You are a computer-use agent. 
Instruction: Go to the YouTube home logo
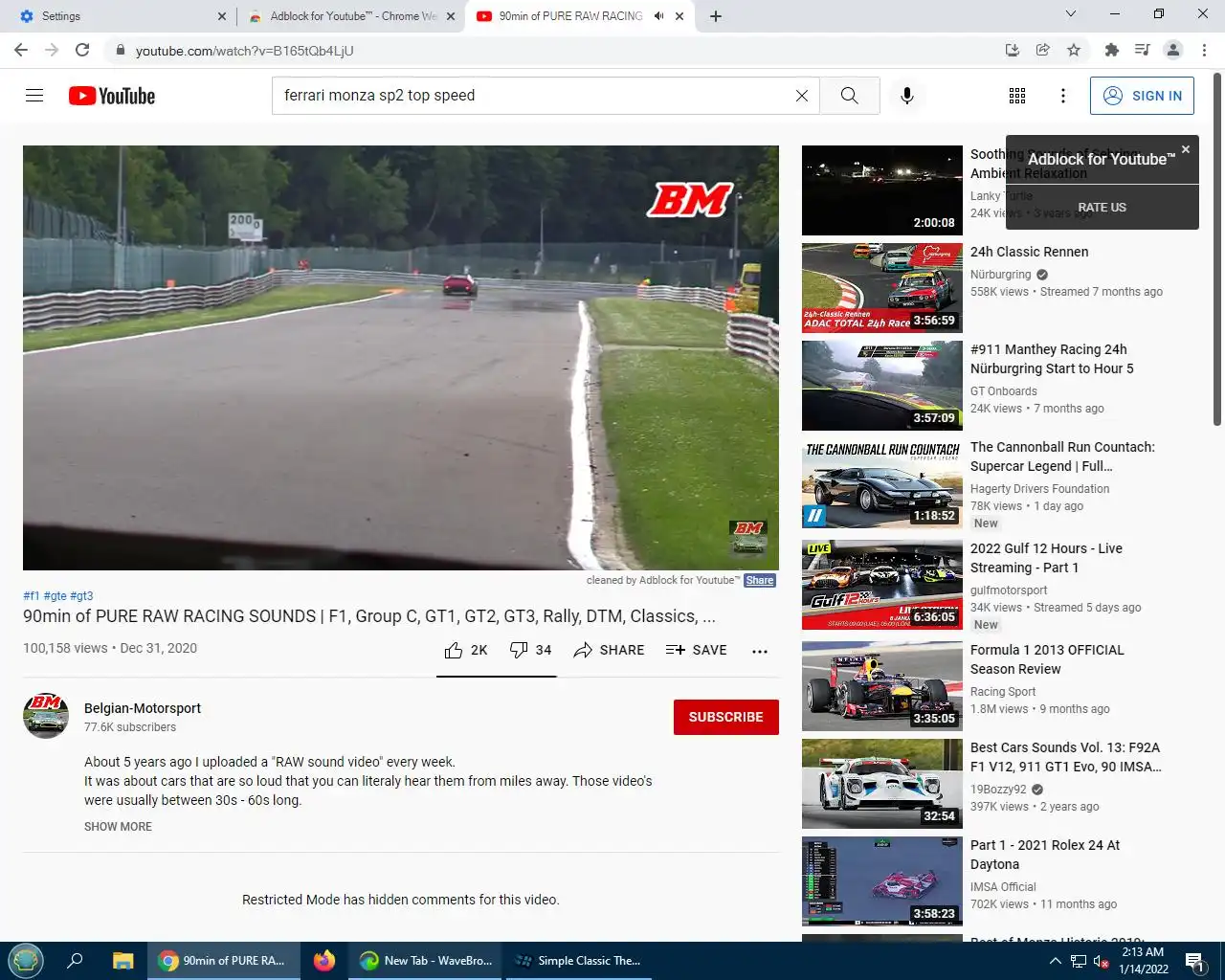pyautogui.click(x=112, y=96)
